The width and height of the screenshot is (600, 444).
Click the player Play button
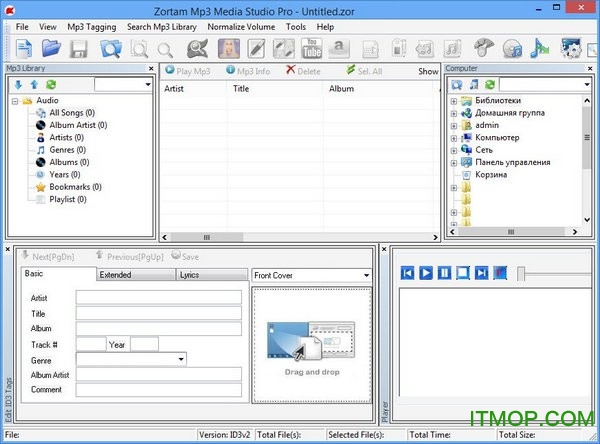426,273
